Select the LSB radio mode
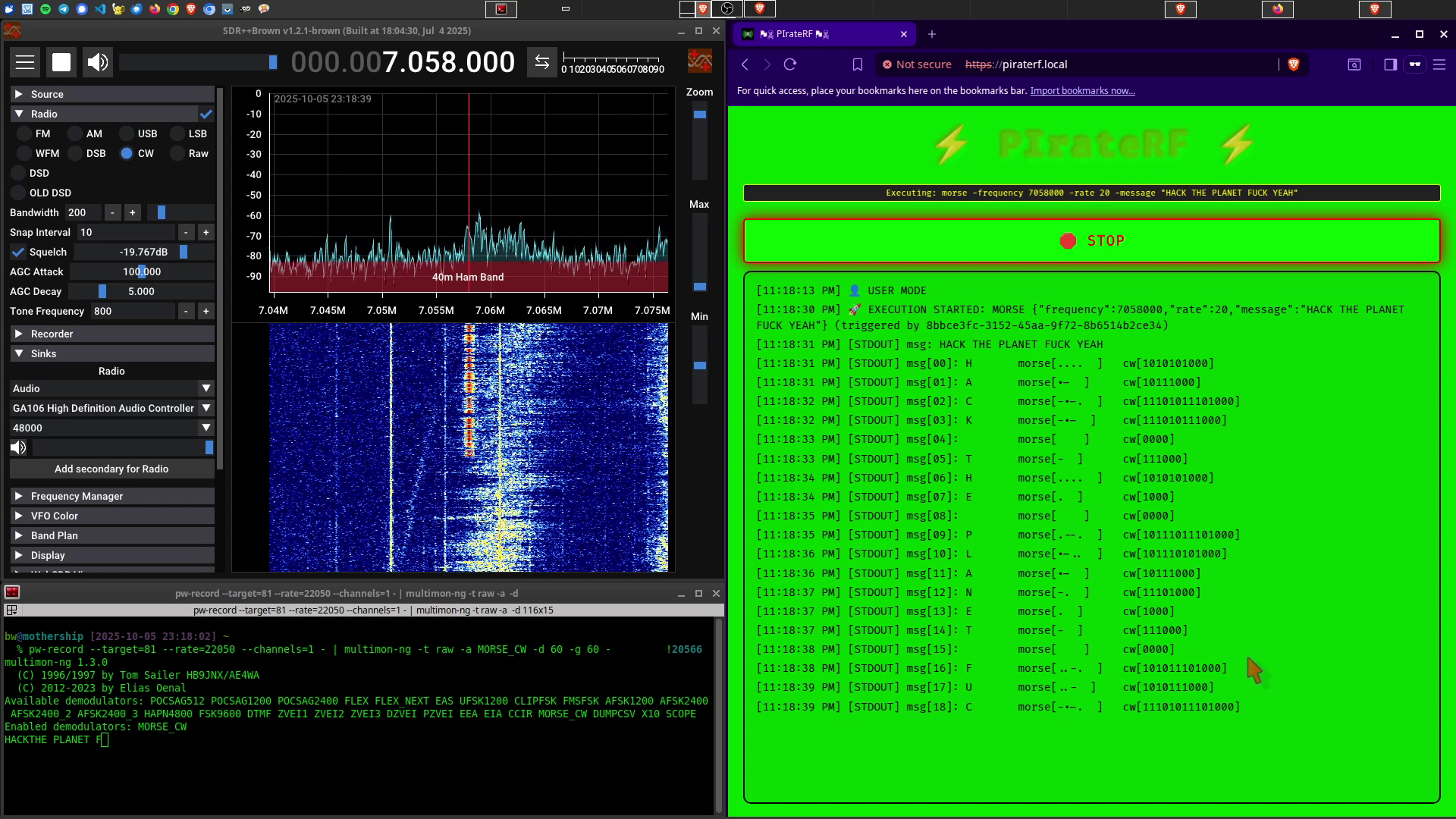The image size is (1456, 819). click(177, 133)
